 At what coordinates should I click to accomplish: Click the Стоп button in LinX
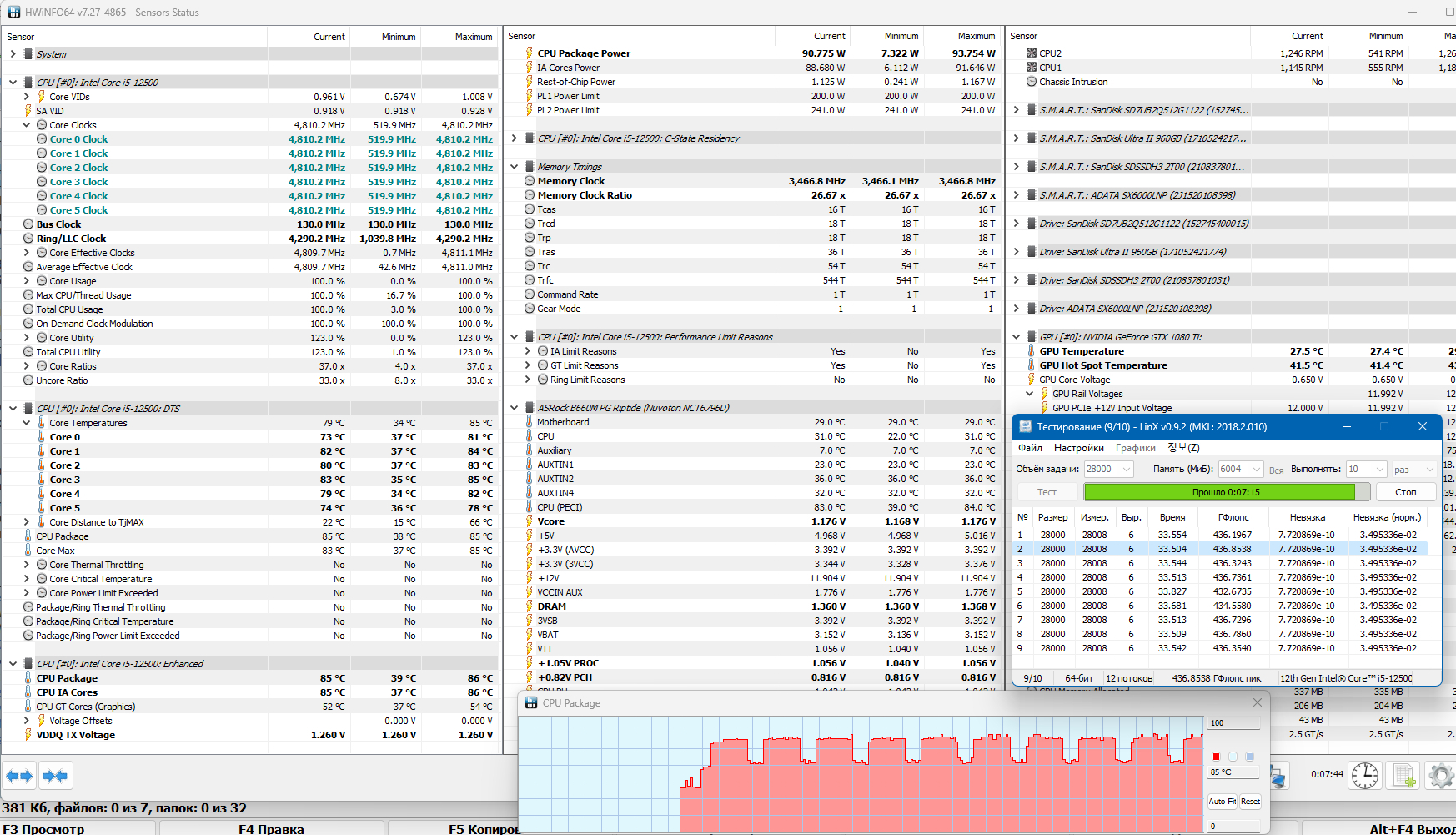point(1406,492)
